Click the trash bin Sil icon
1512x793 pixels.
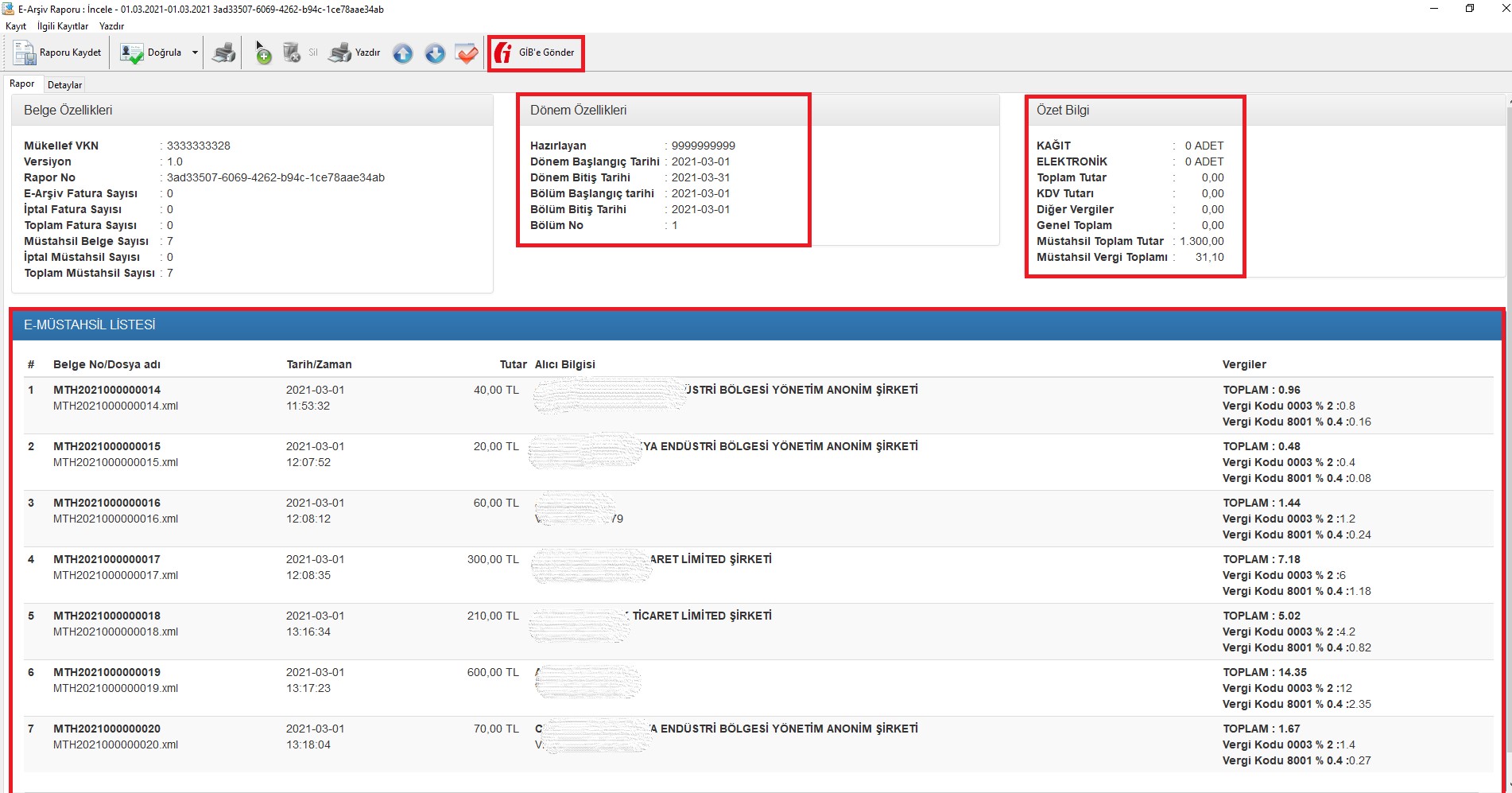(x=293, y=53)
